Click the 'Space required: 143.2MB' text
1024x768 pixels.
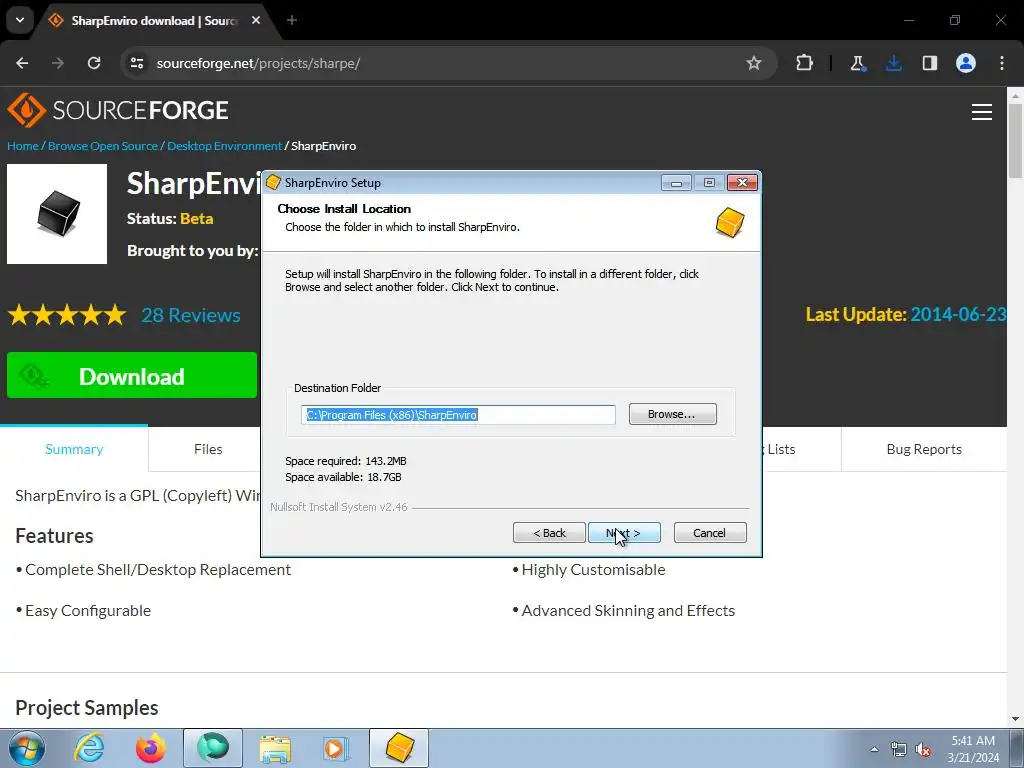pyautogui.click(x=345, y=461)
